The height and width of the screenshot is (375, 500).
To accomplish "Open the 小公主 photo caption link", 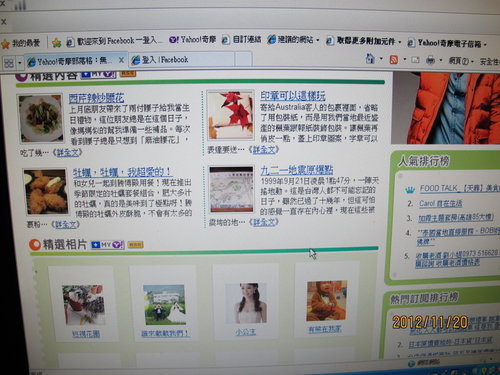I will (x=246, y=332).
